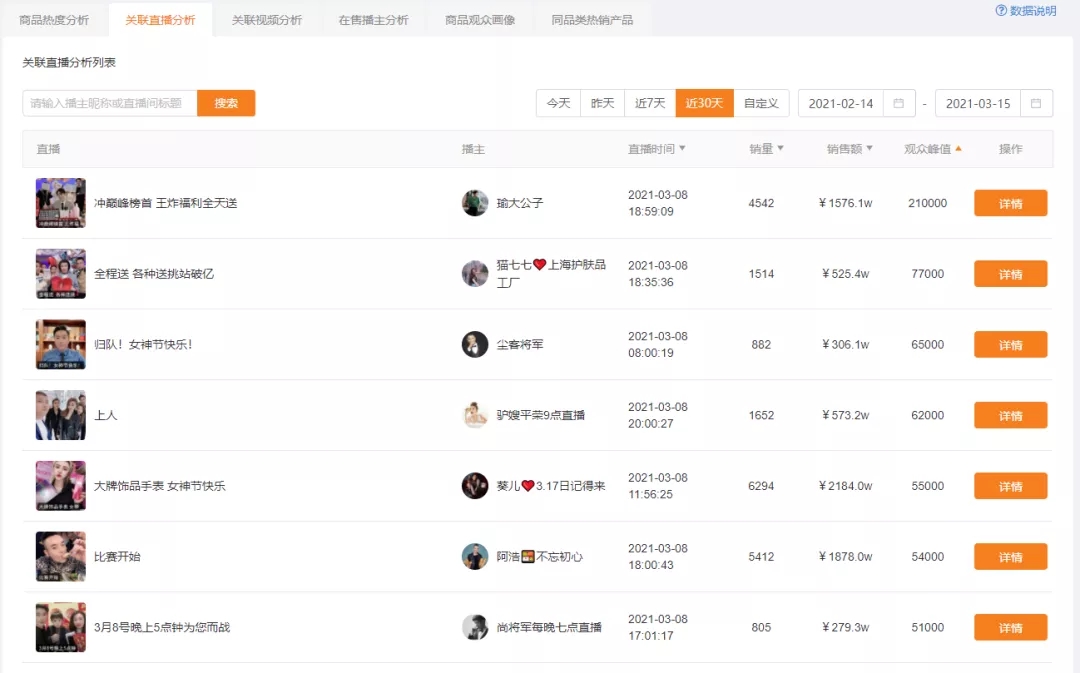Open 详情 for the 冲巅峰榜首 livestream
The image size is (1080, 673).
pyautogui.click(x=1010, y=202)
